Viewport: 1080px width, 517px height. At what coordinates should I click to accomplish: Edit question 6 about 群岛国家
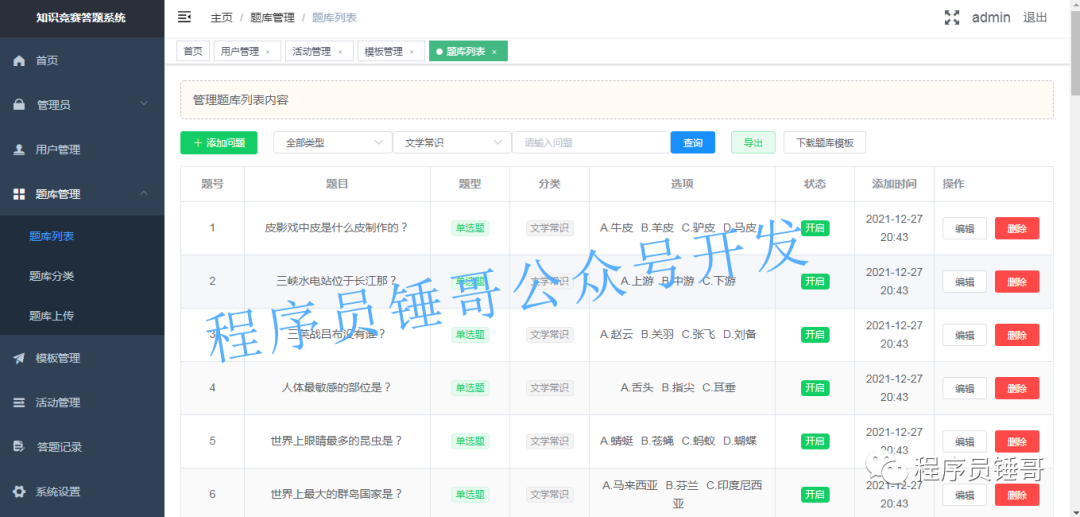(964, 494)
